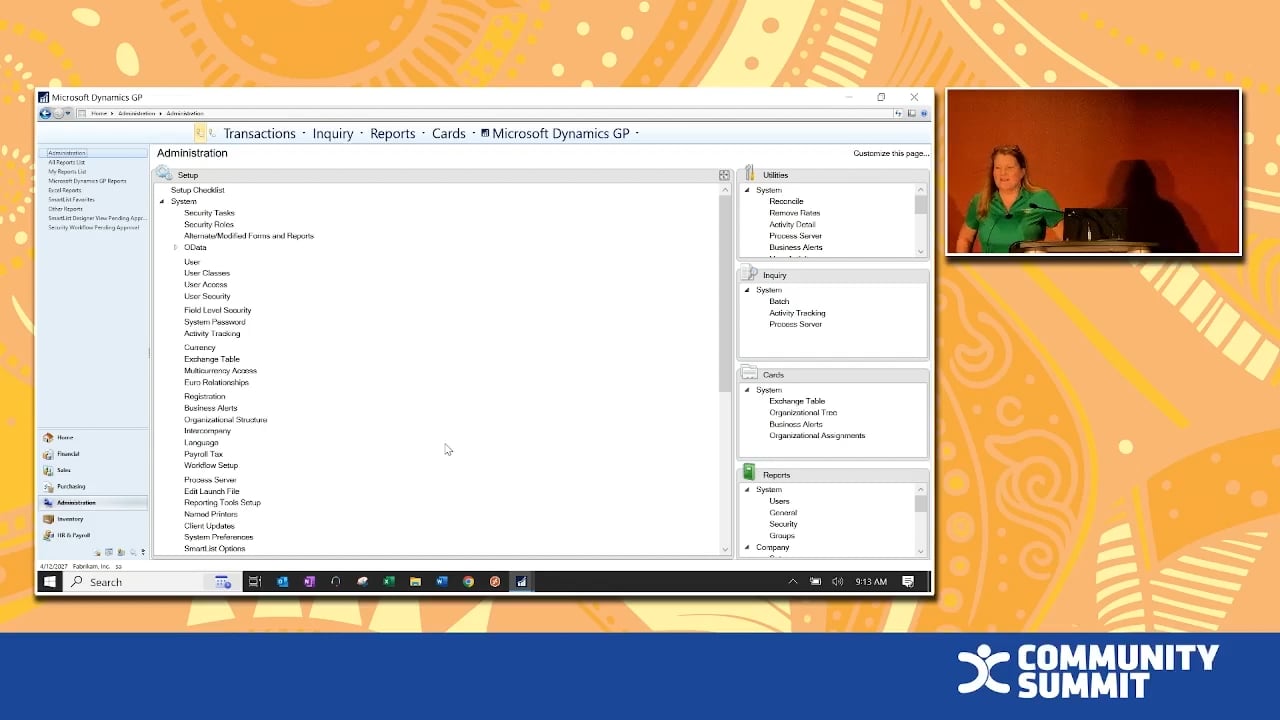This screenshot has width=1280, height=720.
Task: Launch Excel from the taskbar
Action: pyautogui.click(x=389, y=582)
